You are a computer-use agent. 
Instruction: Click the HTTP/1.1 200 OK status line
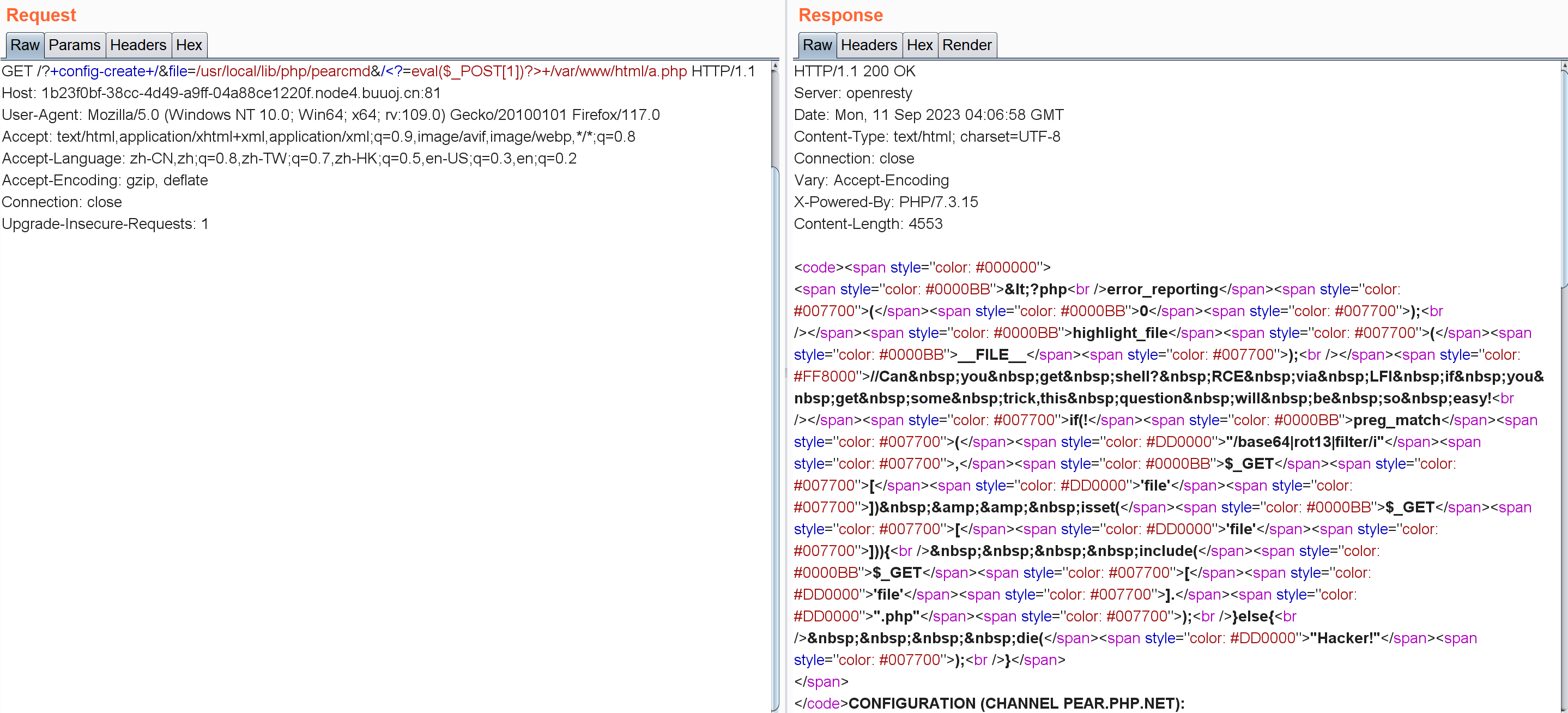854,71
